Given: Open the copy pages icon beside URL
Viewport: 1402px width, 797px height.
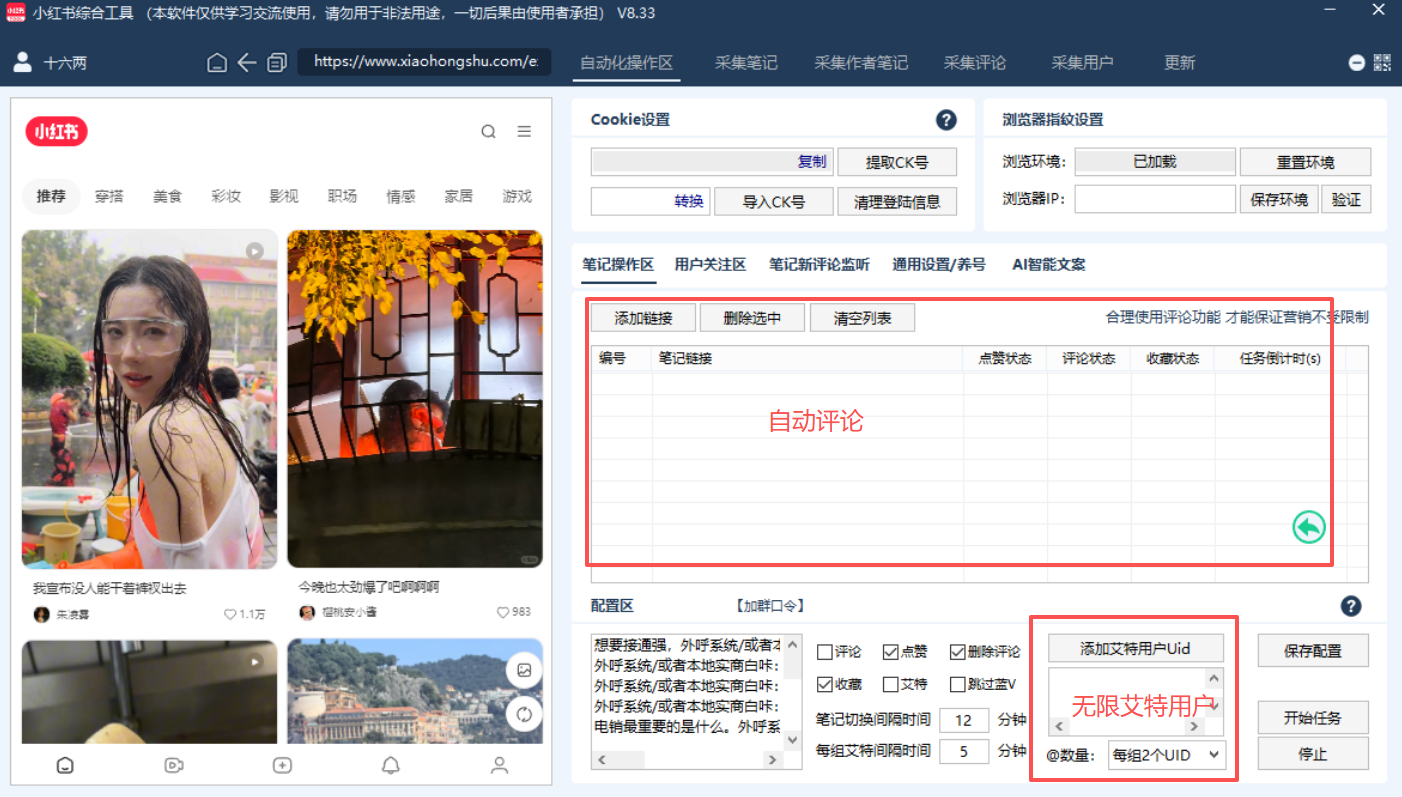Looking at the screenshot, I should tap(277, 63).
